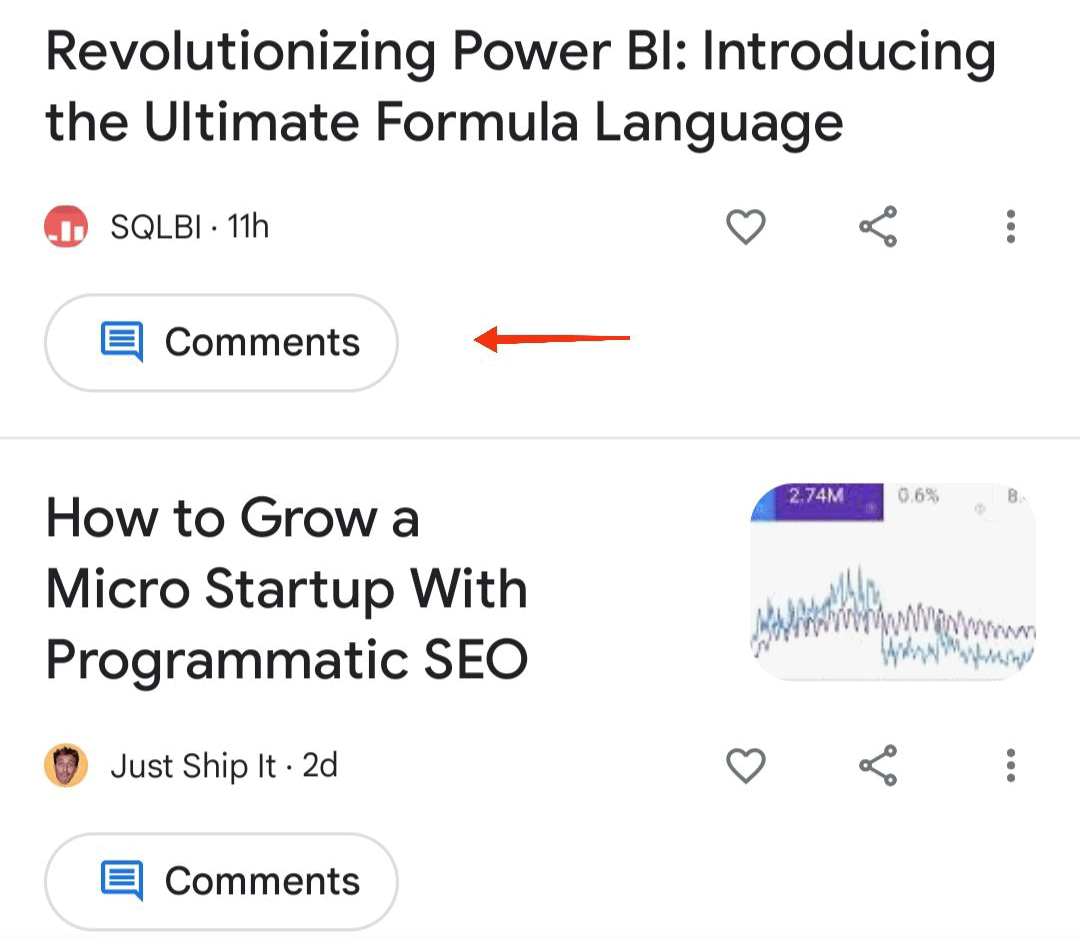Favorite the Micro Startup SEO article

tap(746, 766)
